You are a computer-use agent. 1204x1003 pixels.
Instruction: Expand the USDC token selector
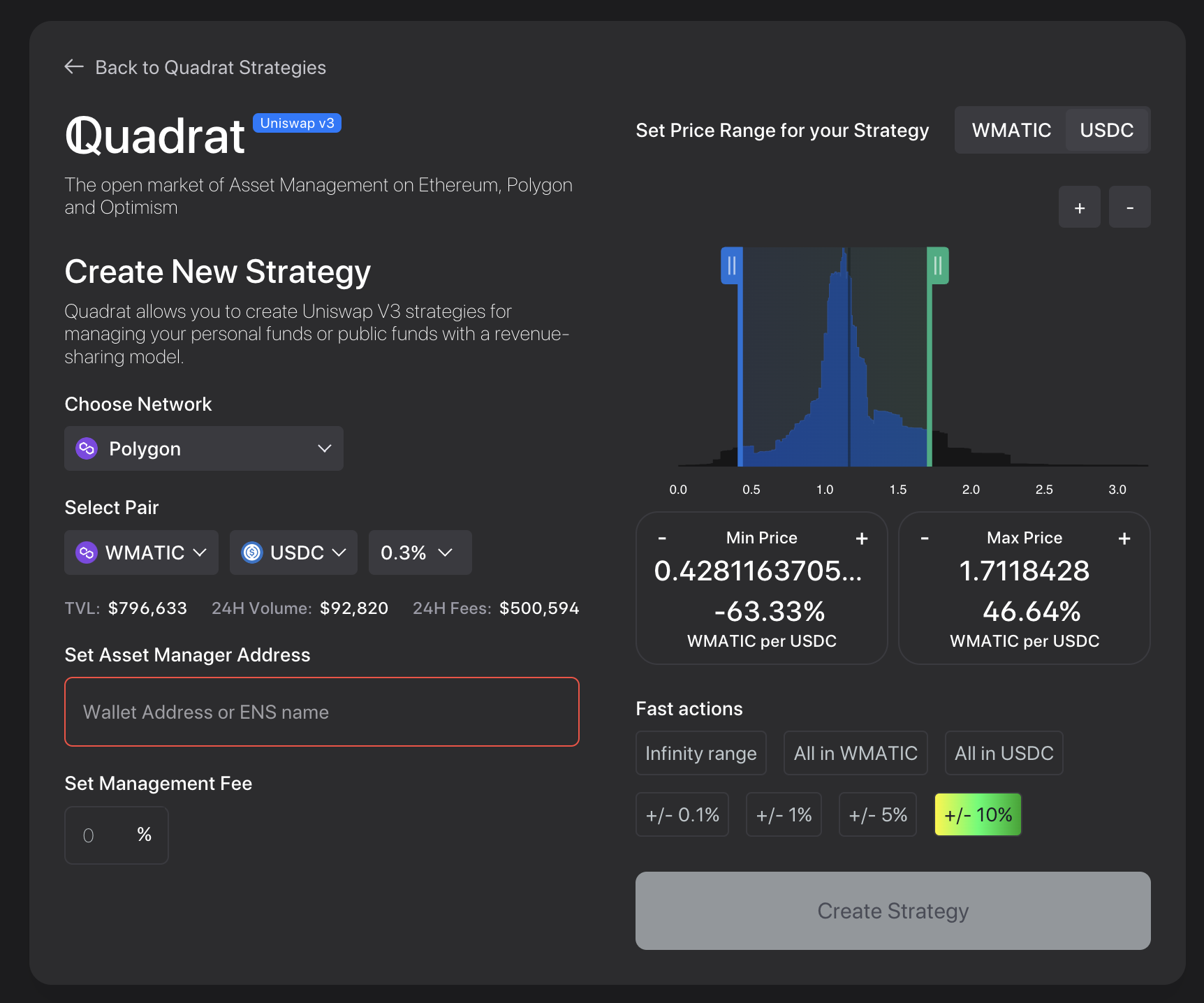(293, 552)
